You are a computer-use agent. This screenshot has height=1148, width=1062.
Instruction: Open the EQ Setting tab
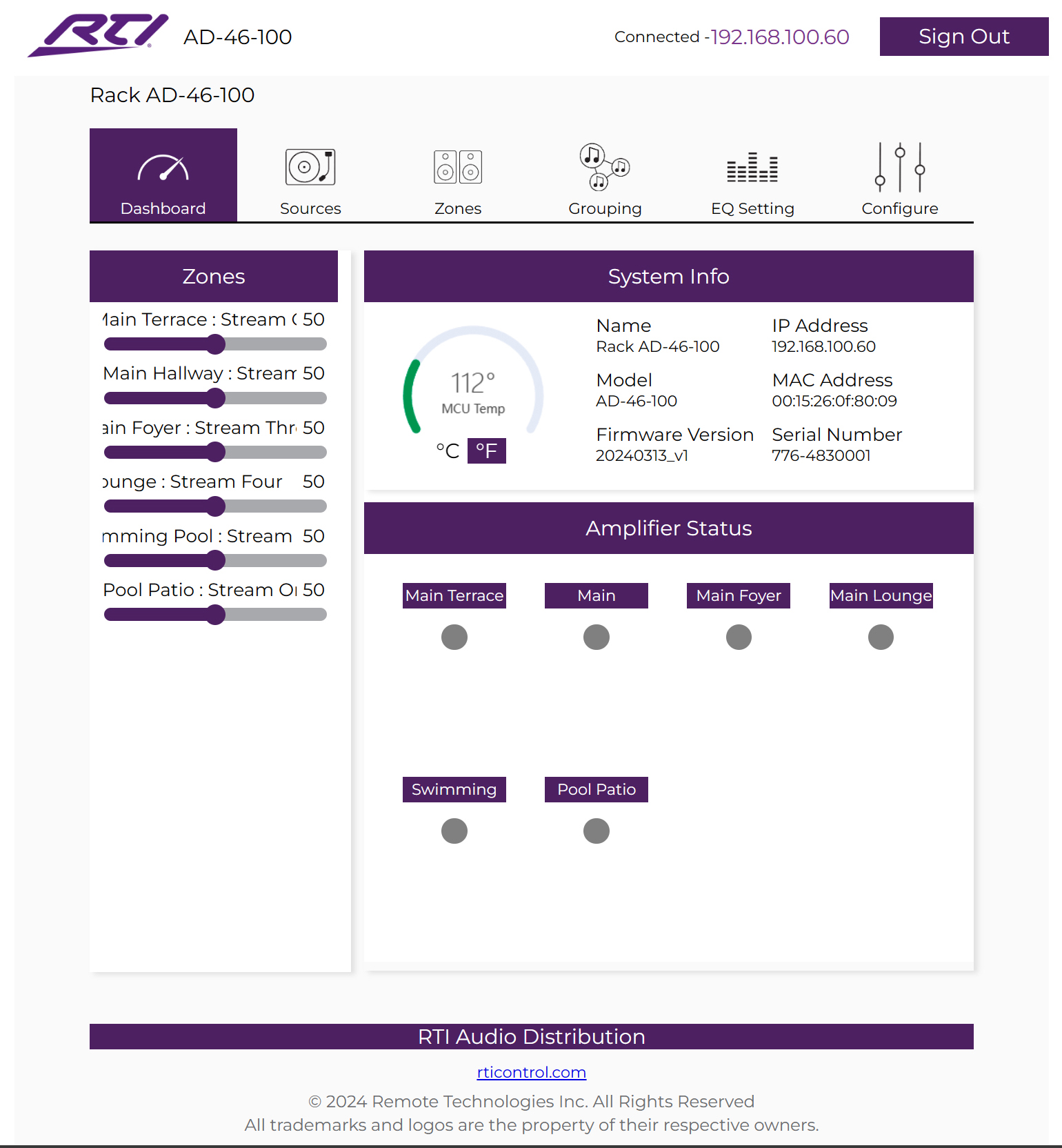tap(752, 175)
